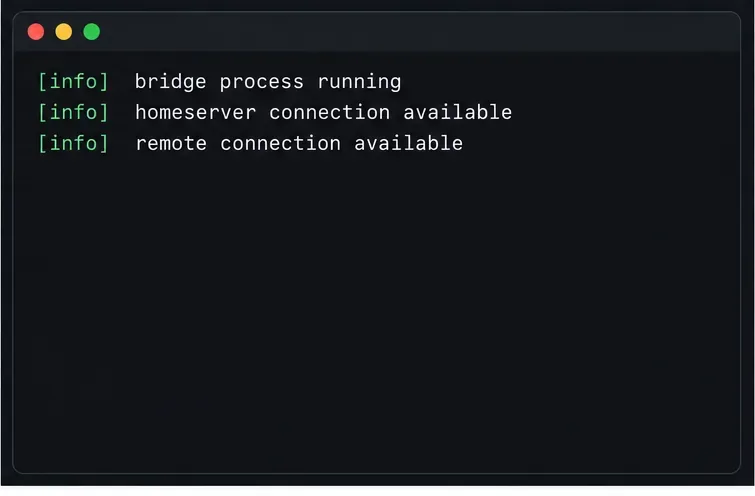Click "connection" in the homeserver log line
This screenshot has height=496, width=755.
coord(330,112)
